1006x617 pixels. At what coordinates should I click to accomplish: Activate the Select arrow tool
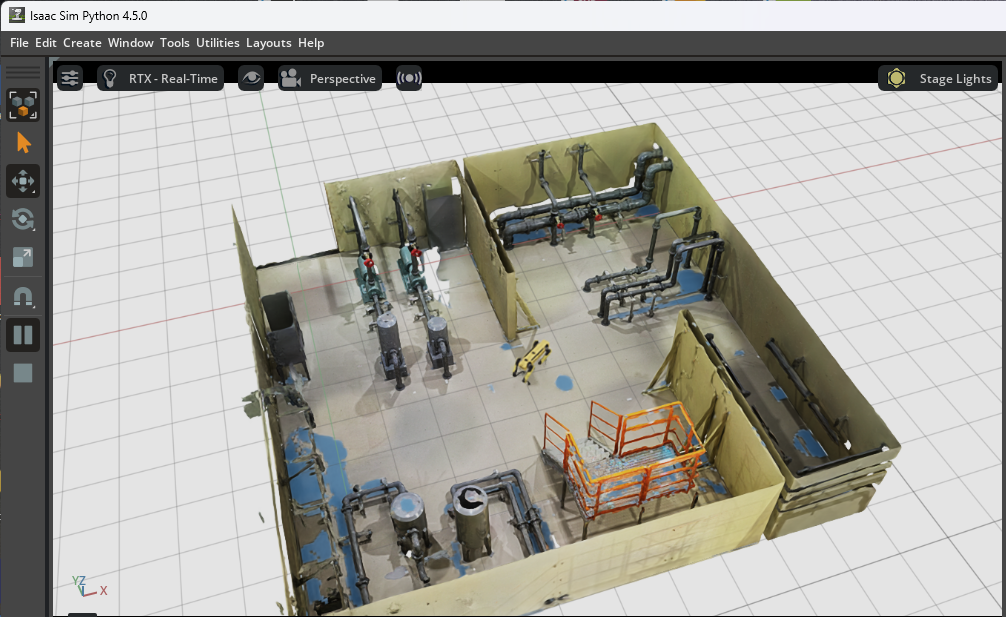coord(23,143)
